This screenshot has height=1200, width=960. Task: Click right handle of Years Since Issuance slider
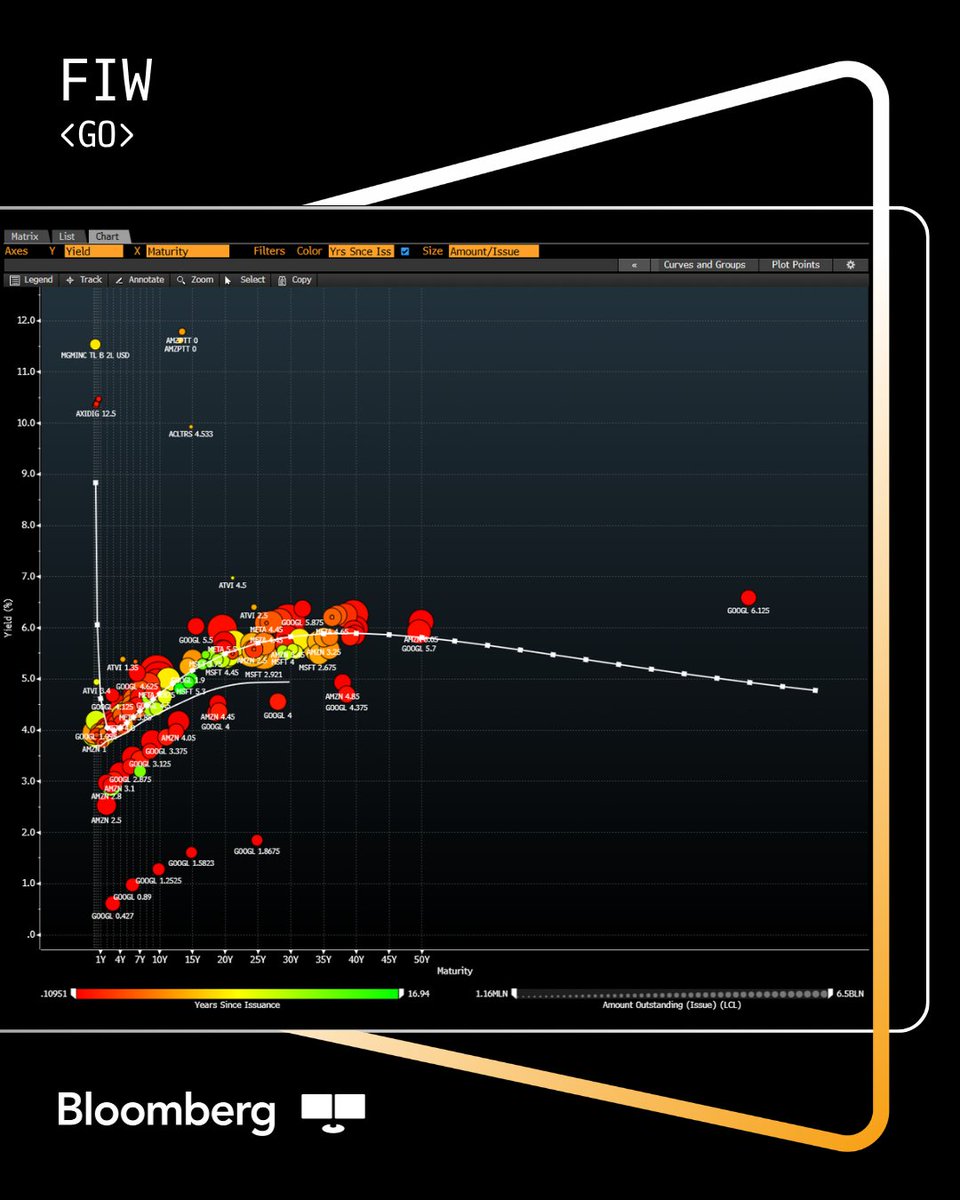tap(402, 994)
